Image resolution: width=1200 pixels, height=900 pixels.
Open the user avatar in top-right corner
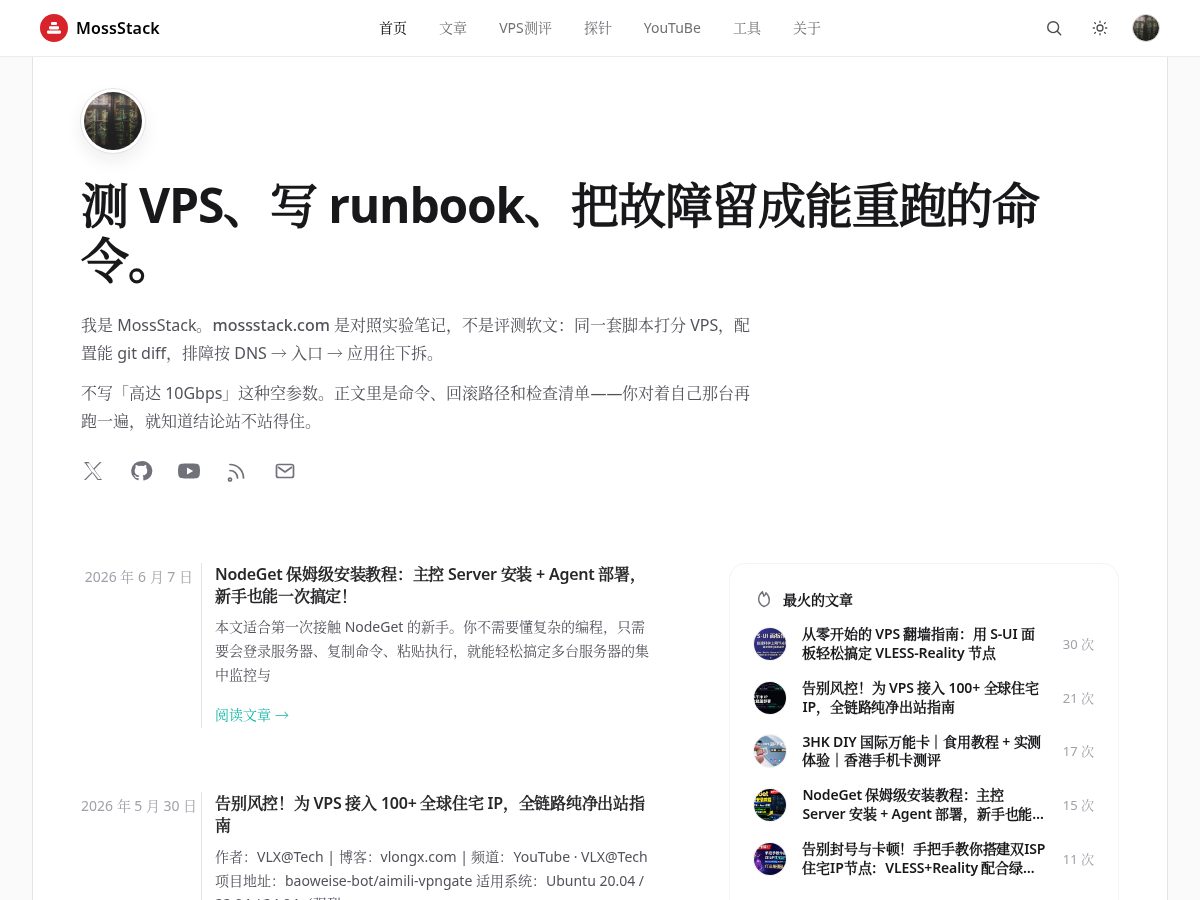pyautogui.click(x=1146, y=28)
